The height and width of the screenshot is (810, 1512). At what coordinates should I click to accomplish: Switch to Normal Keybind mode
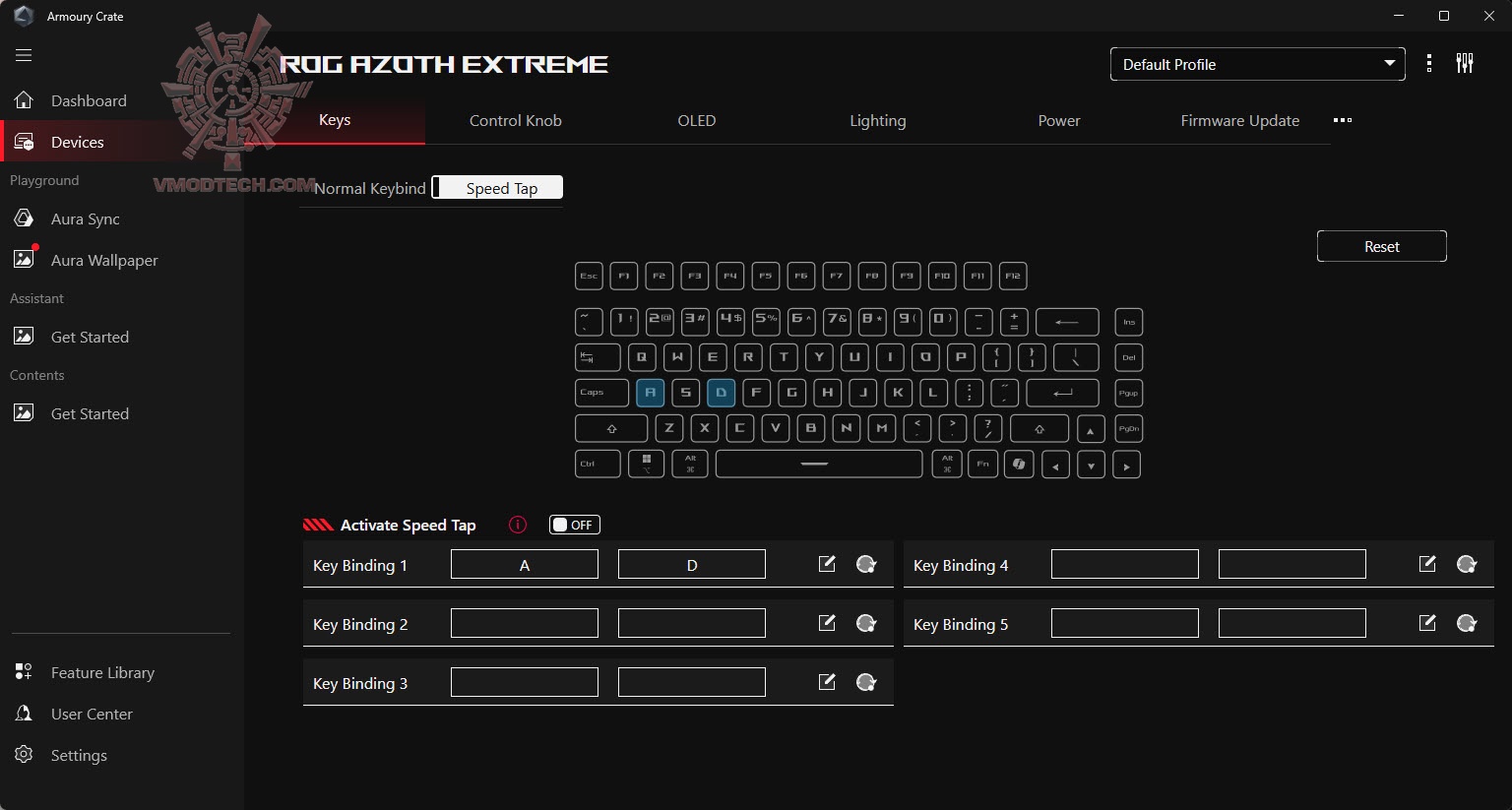(x=370, y=188)
